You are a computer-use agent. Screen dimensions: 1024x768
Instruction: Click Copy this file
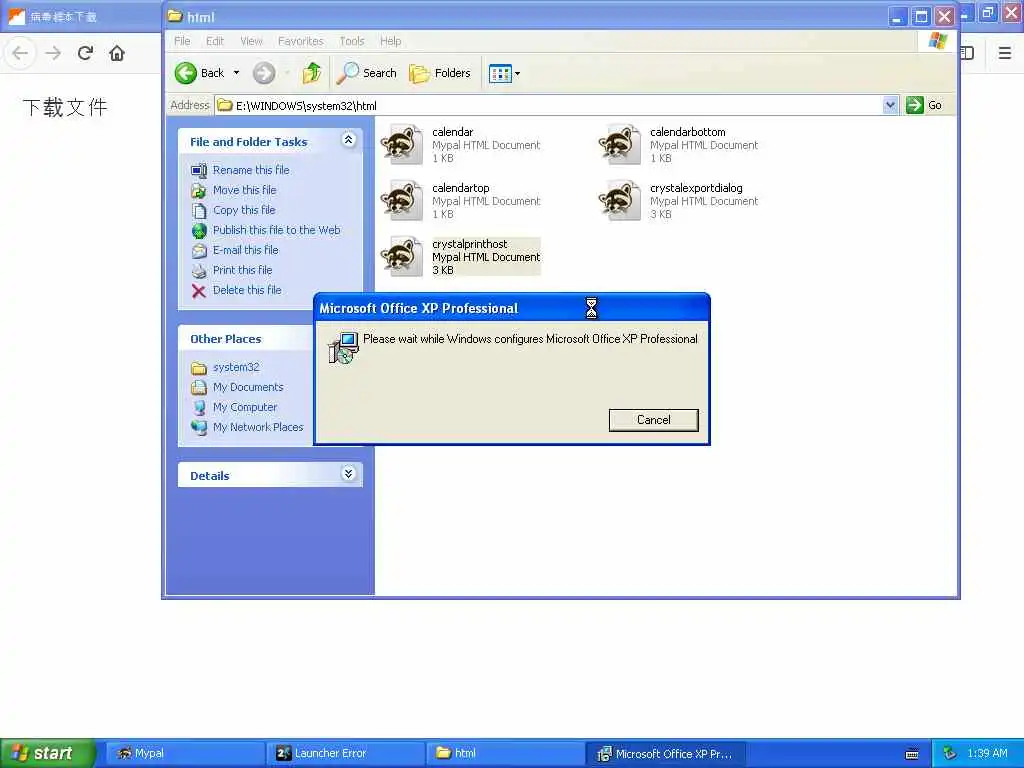pyautogui.click(x=244, y=210)
